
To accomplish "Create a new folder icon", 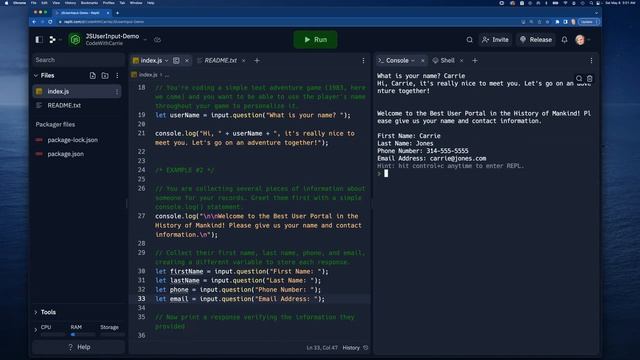I will (105, 76).
